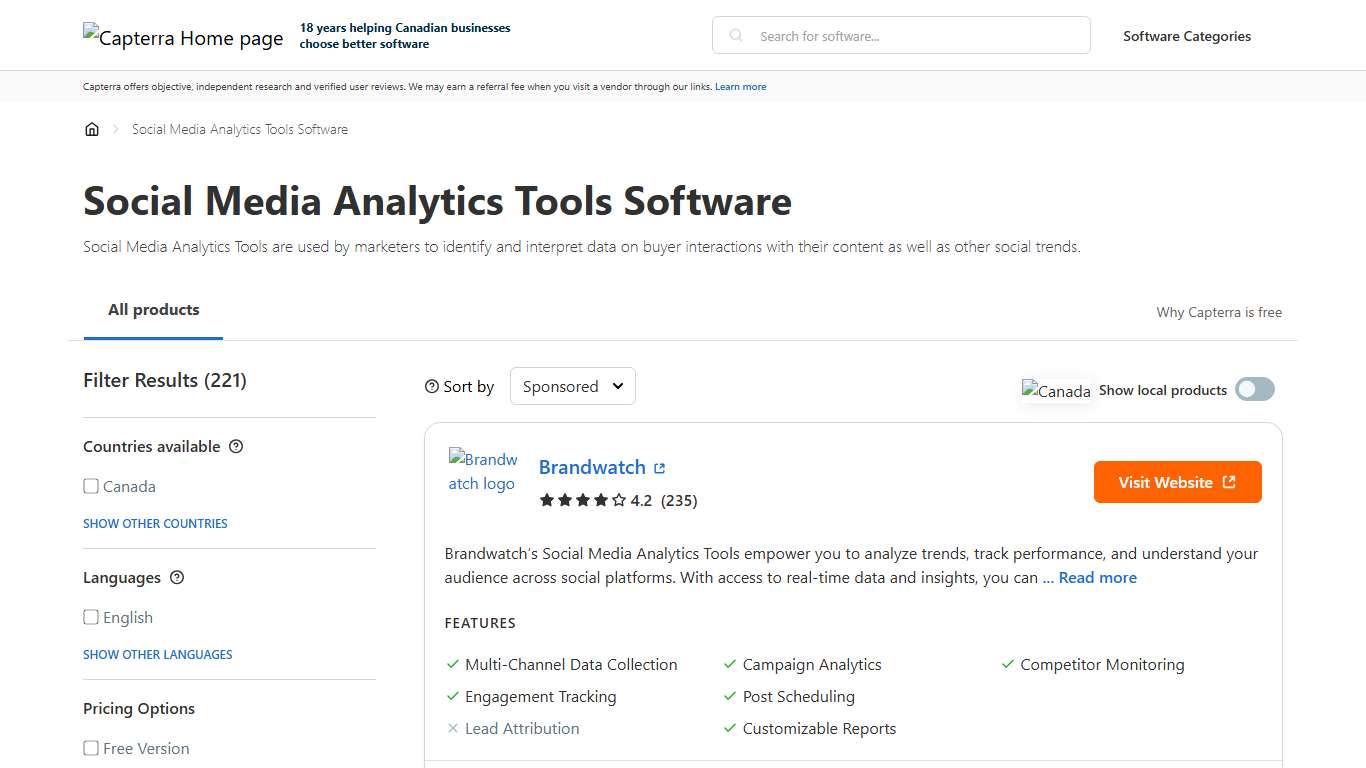Open the Sort by help tooltip icon

(x=431, y=385)
